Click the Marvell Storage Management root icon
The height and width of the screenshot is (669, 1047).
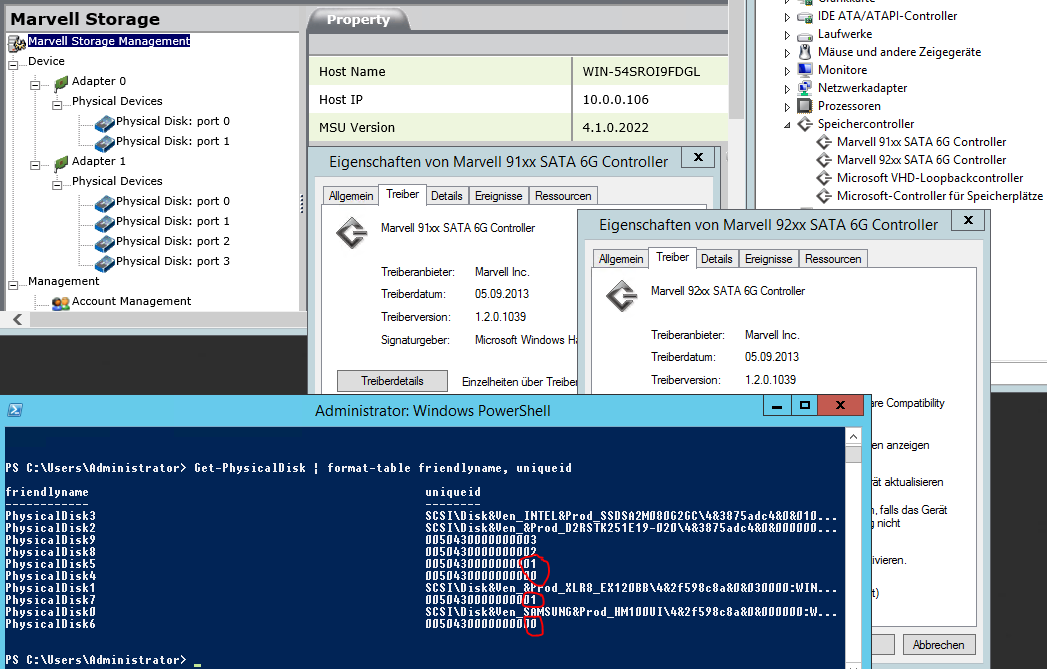[17, 43]
